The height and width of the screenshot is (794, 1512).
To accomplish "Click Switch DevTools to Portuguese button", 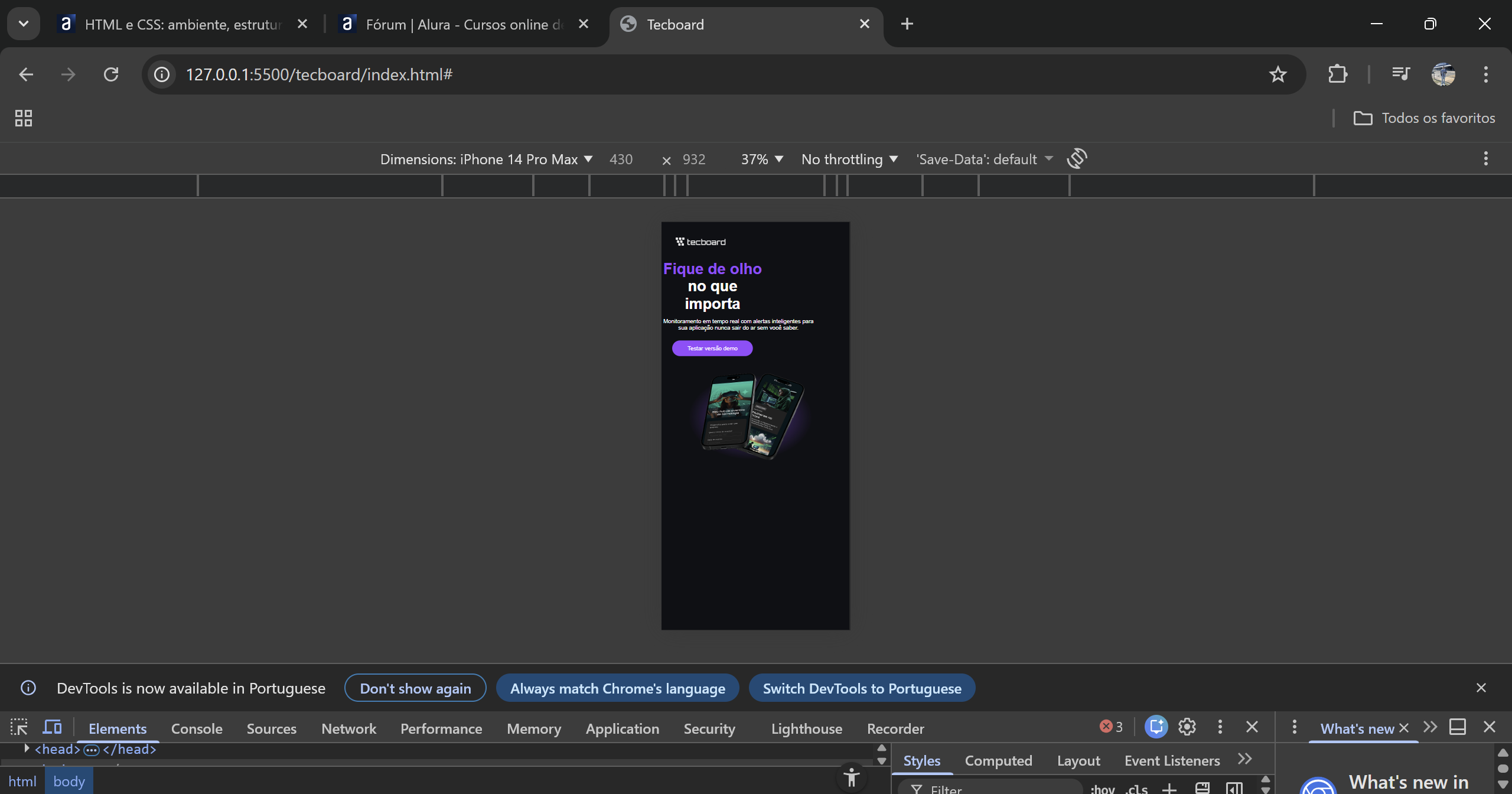I will point(862,688).
